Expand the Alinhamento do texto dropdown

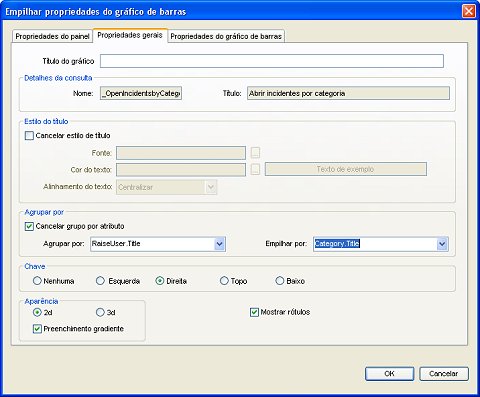pos(211,187)
